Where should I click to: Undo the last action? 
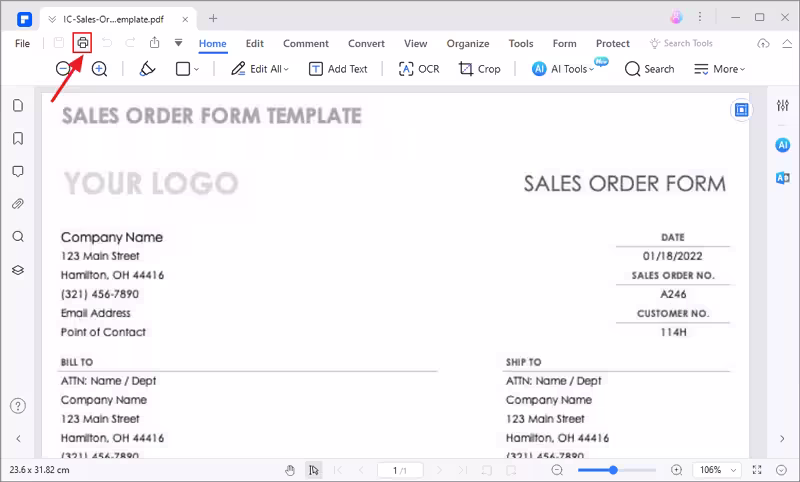pos(107,43)
